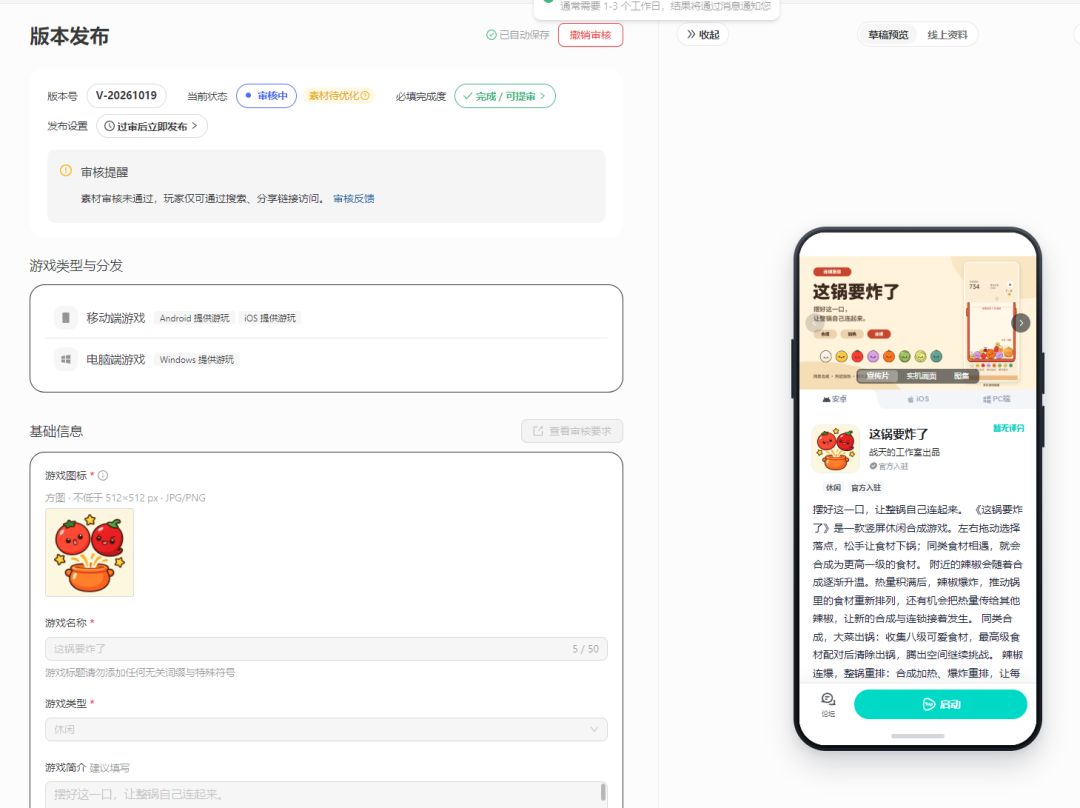1080x808 pixels.
Task: Switch preview to the iOS platform tab
Action: (x=918, y=399)
